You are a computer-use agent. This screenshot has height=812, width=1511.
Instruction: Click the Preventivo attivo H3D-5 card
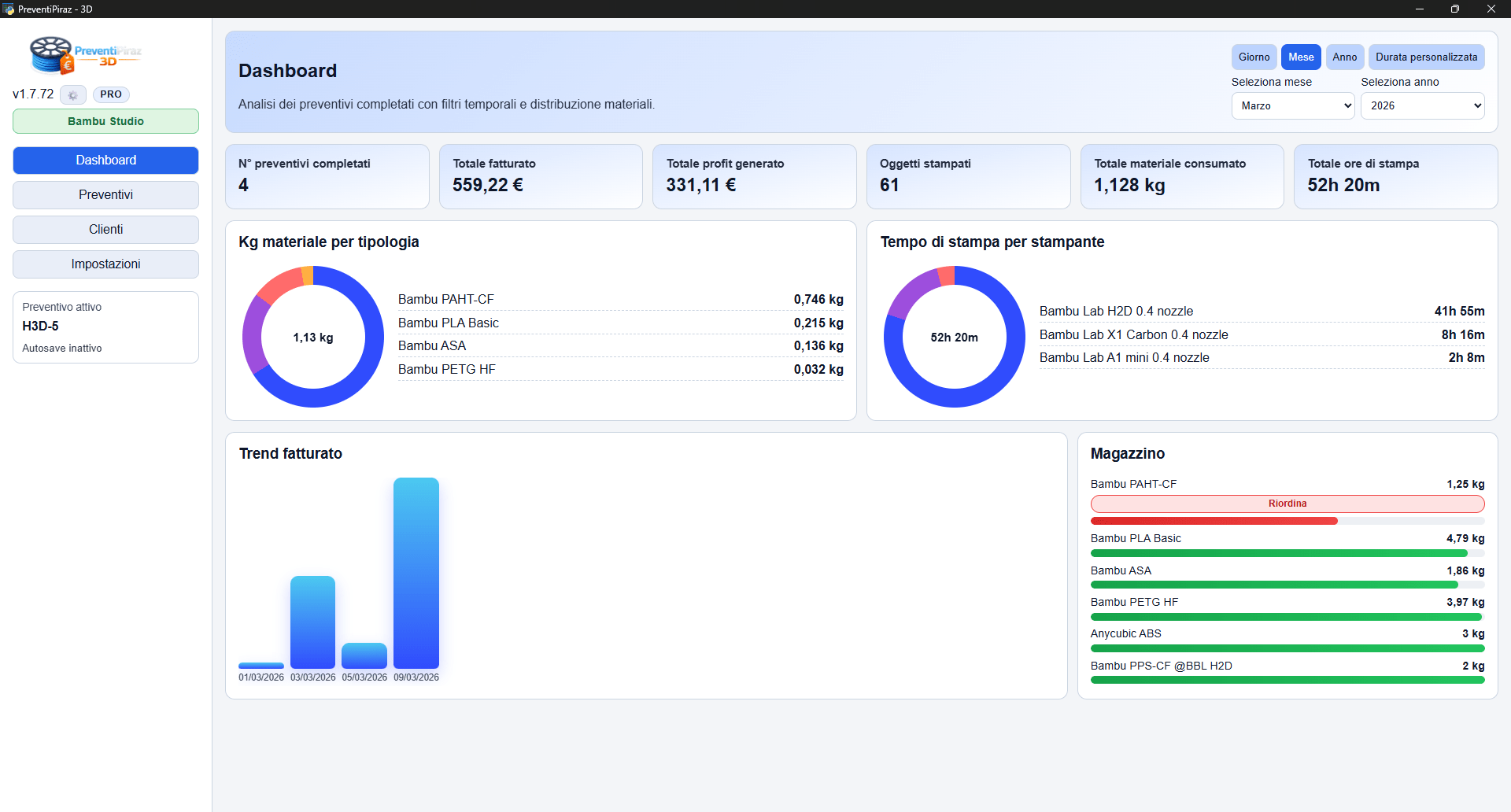tap(105, 327)
